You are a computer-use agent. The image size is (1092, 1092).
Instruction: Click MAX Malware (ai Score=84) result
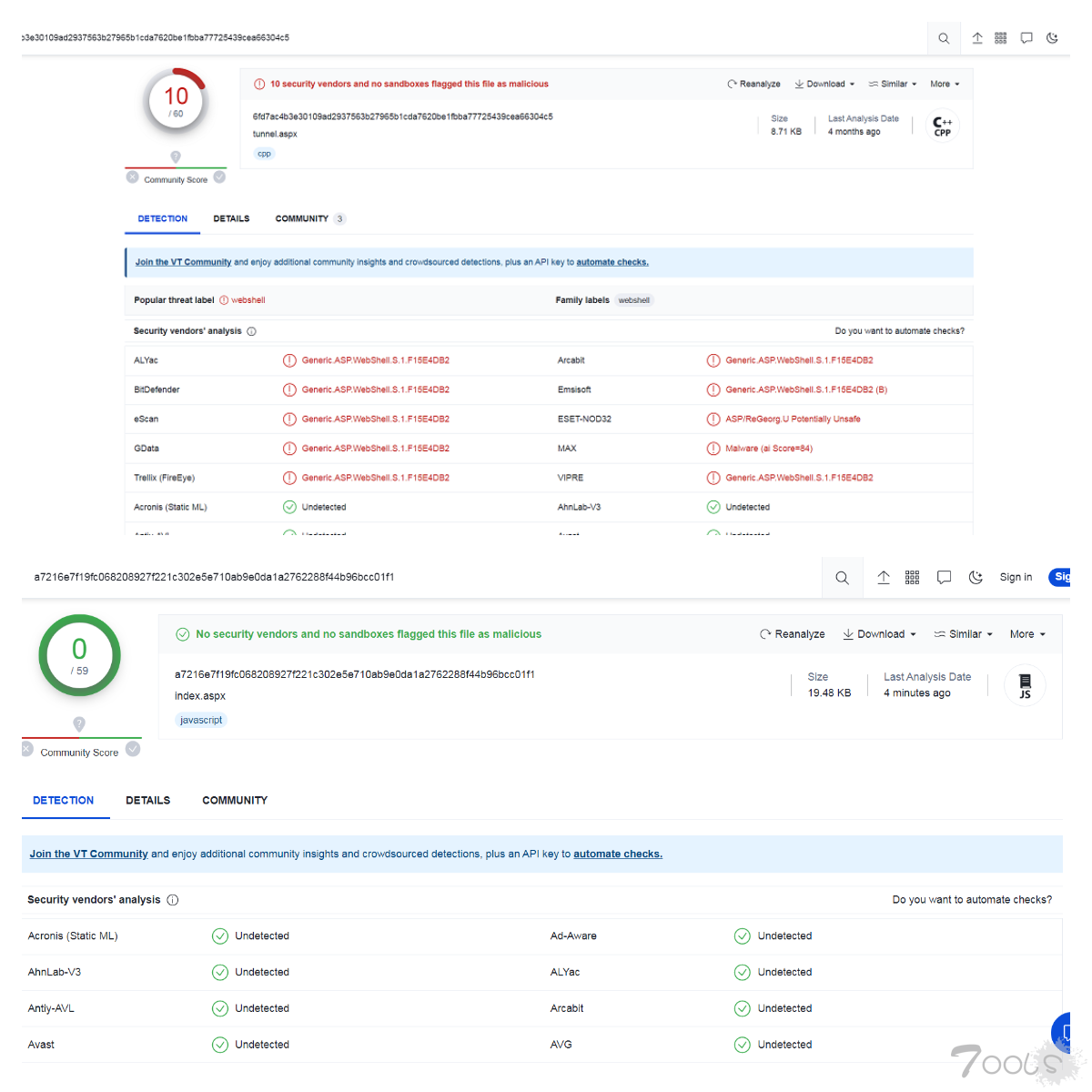[x=769, y=449]
